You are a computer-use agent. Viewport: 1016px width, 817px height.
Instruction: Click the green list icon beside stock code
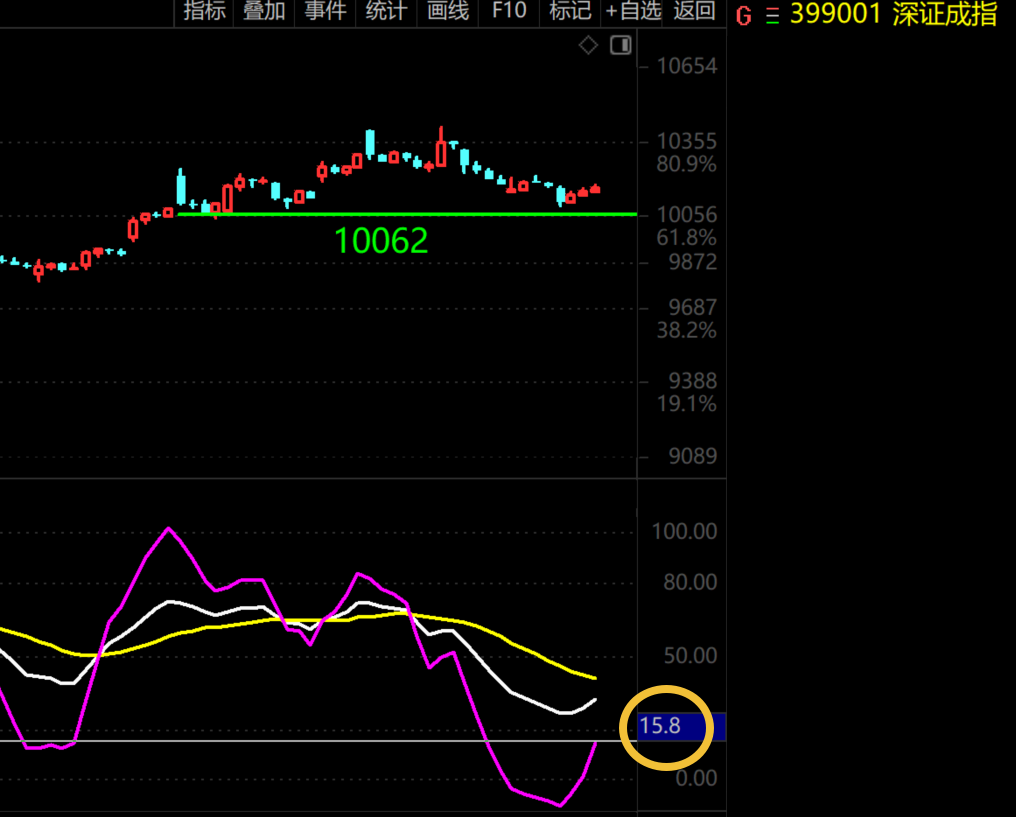tap(772, 16)
